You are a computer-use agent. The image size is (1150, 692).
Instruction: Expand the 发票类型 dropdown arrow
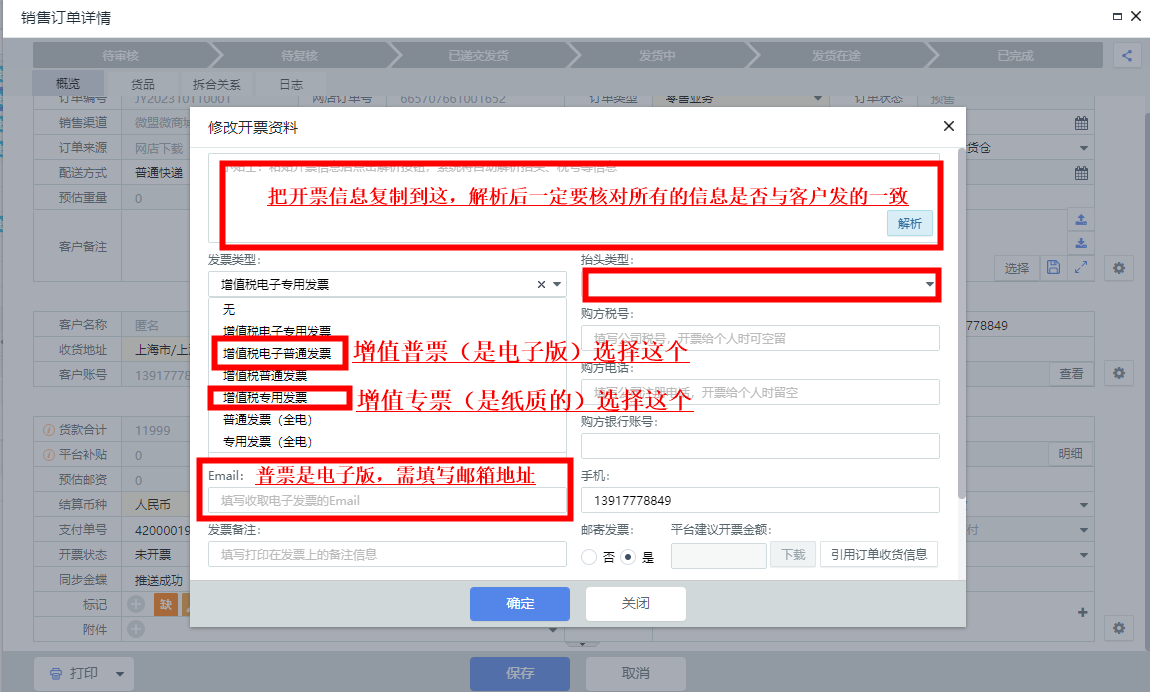(557, 285)
